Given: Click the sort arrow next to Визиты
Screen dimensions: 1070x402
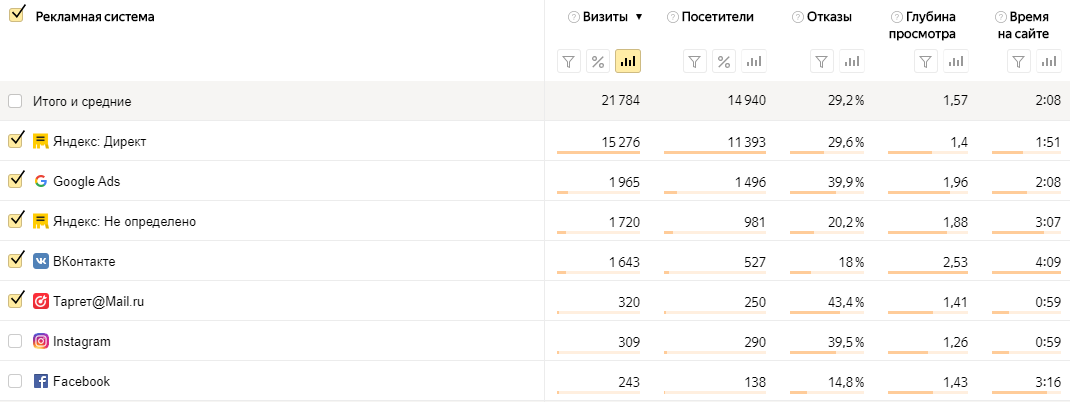Looking at the screenshot, I should click(x=639, y=17).
